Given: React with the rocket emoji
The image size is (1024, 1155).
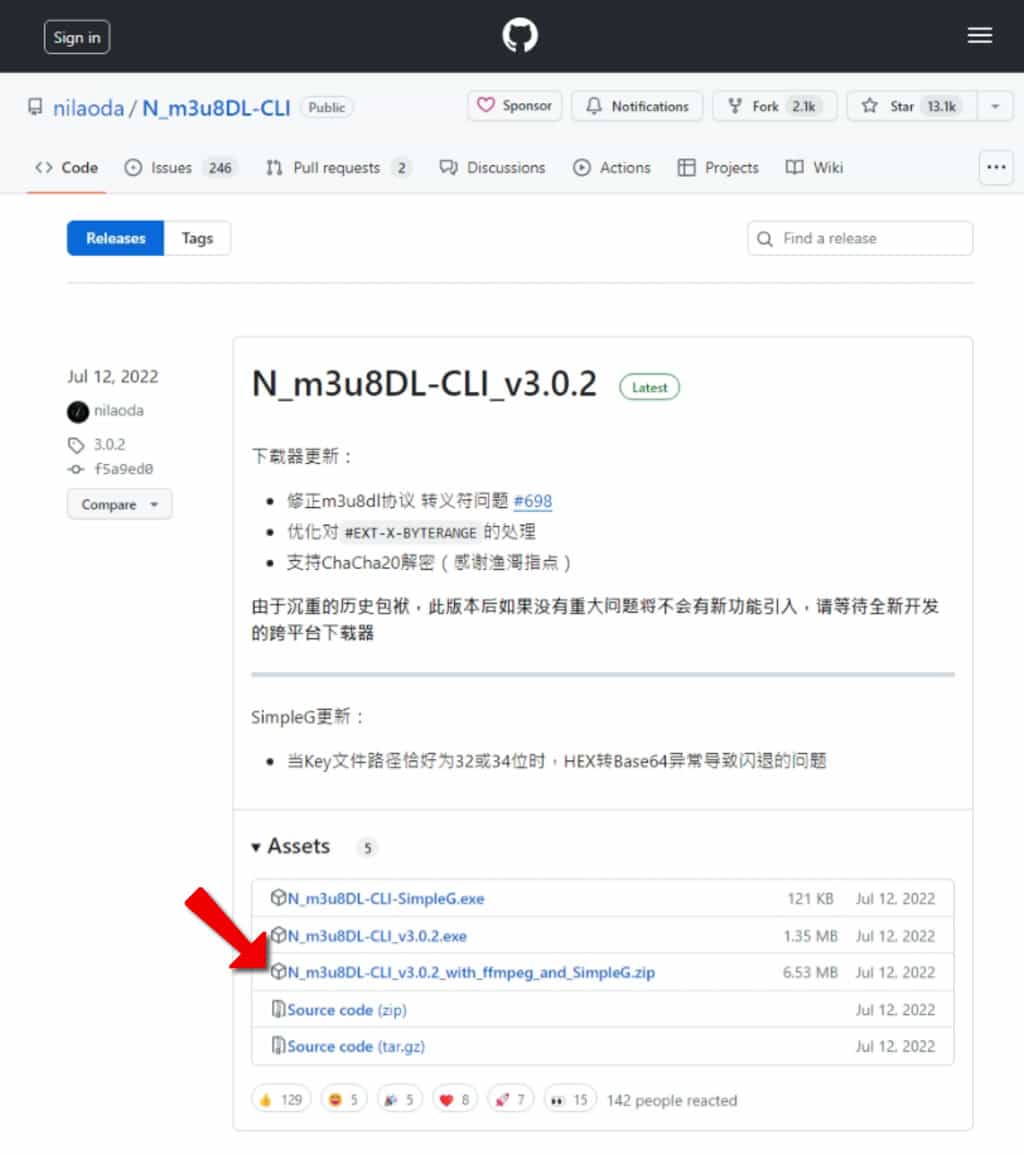Looking at the screenshot, I should pyautogui.click(x=510, y=1100).
